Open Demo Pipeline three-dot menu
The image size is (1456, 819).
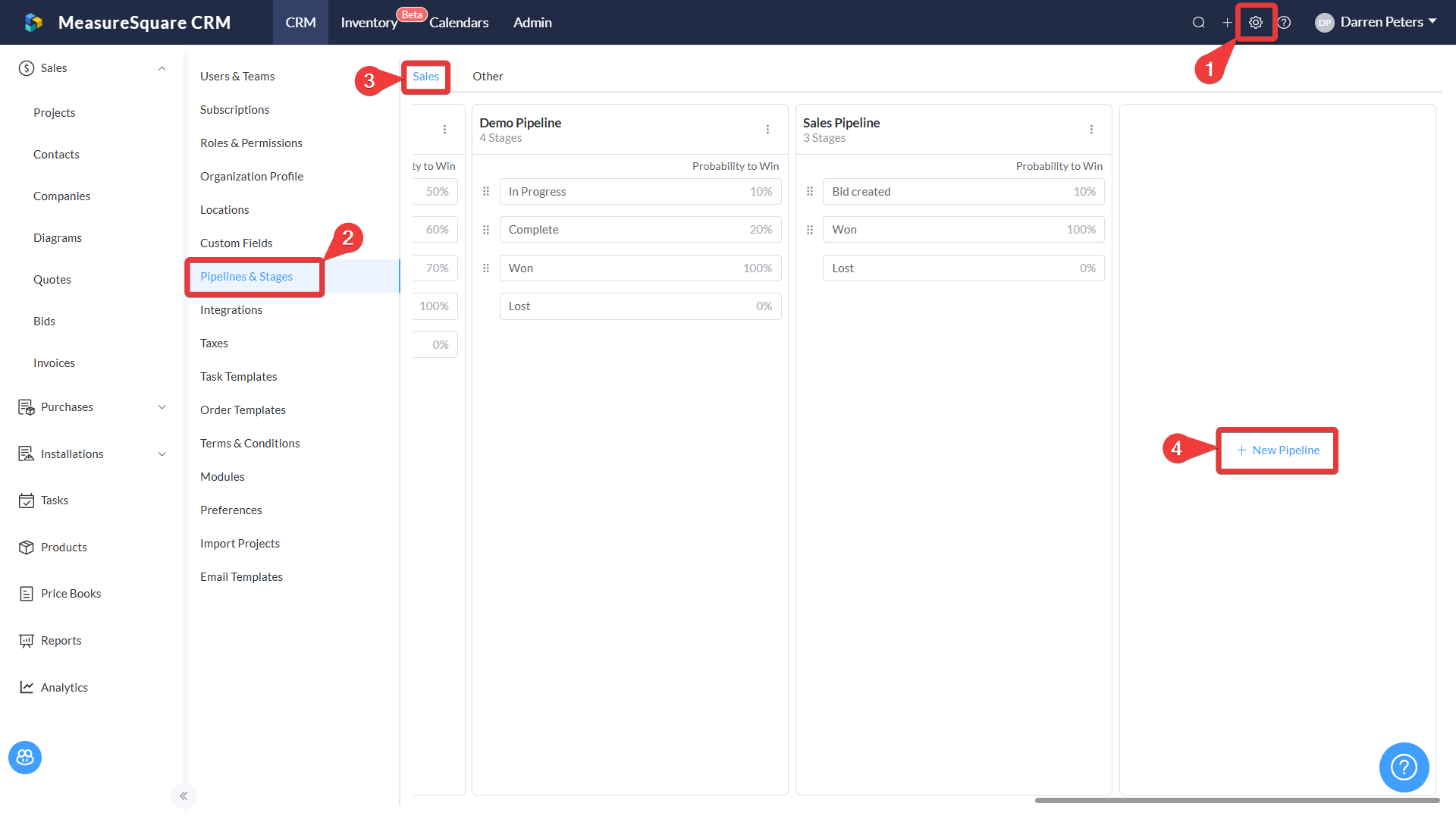[x=767, y=130]
